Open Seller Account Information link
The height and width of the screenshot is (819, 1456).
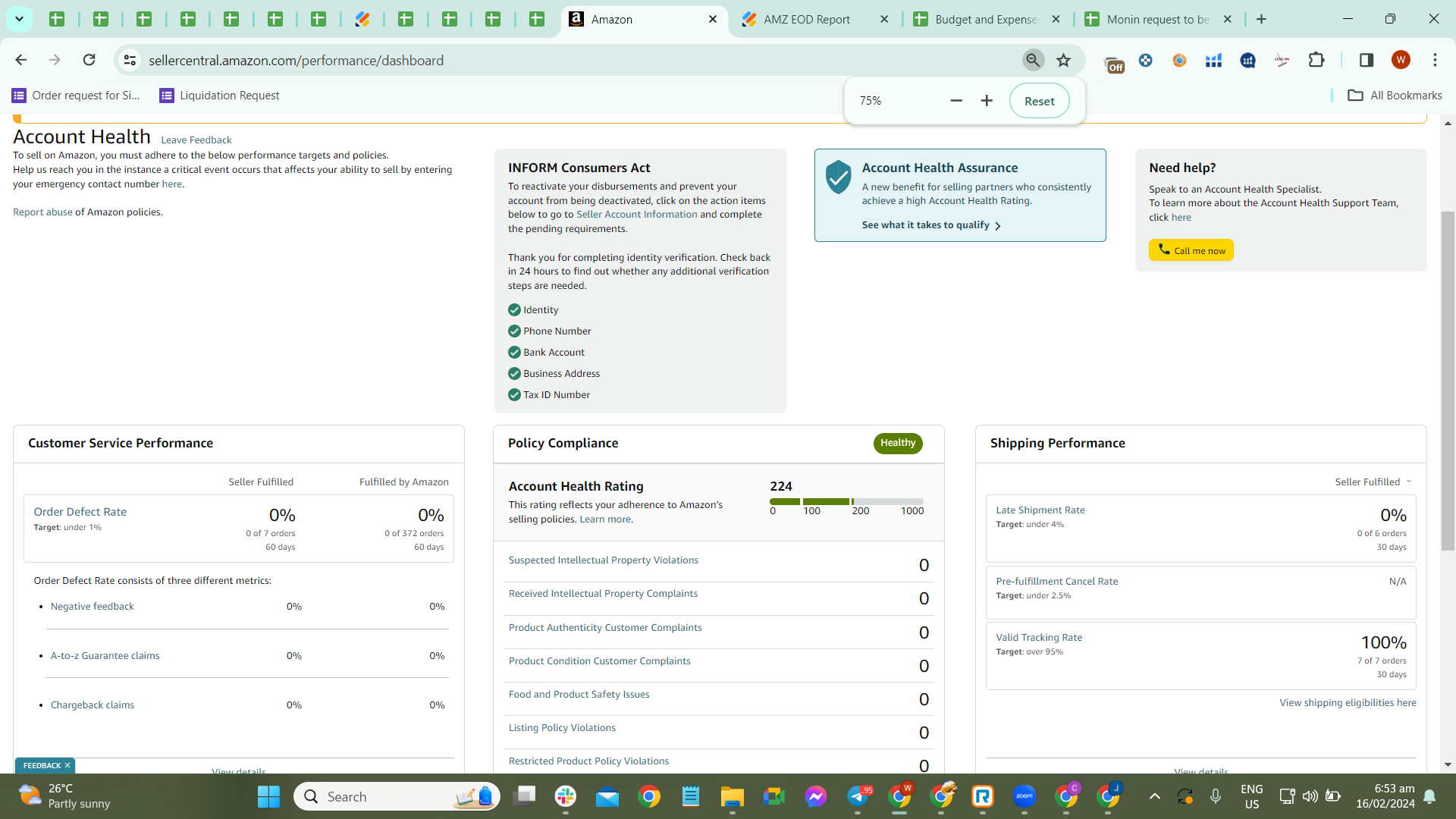[637, 215]
